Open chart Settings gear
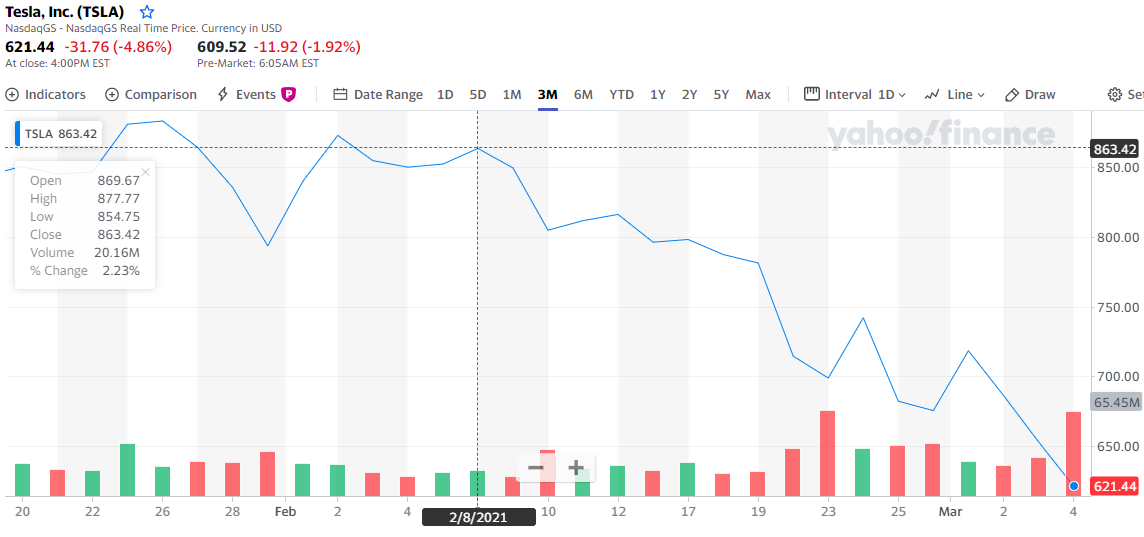 [x=1124, y=94]
